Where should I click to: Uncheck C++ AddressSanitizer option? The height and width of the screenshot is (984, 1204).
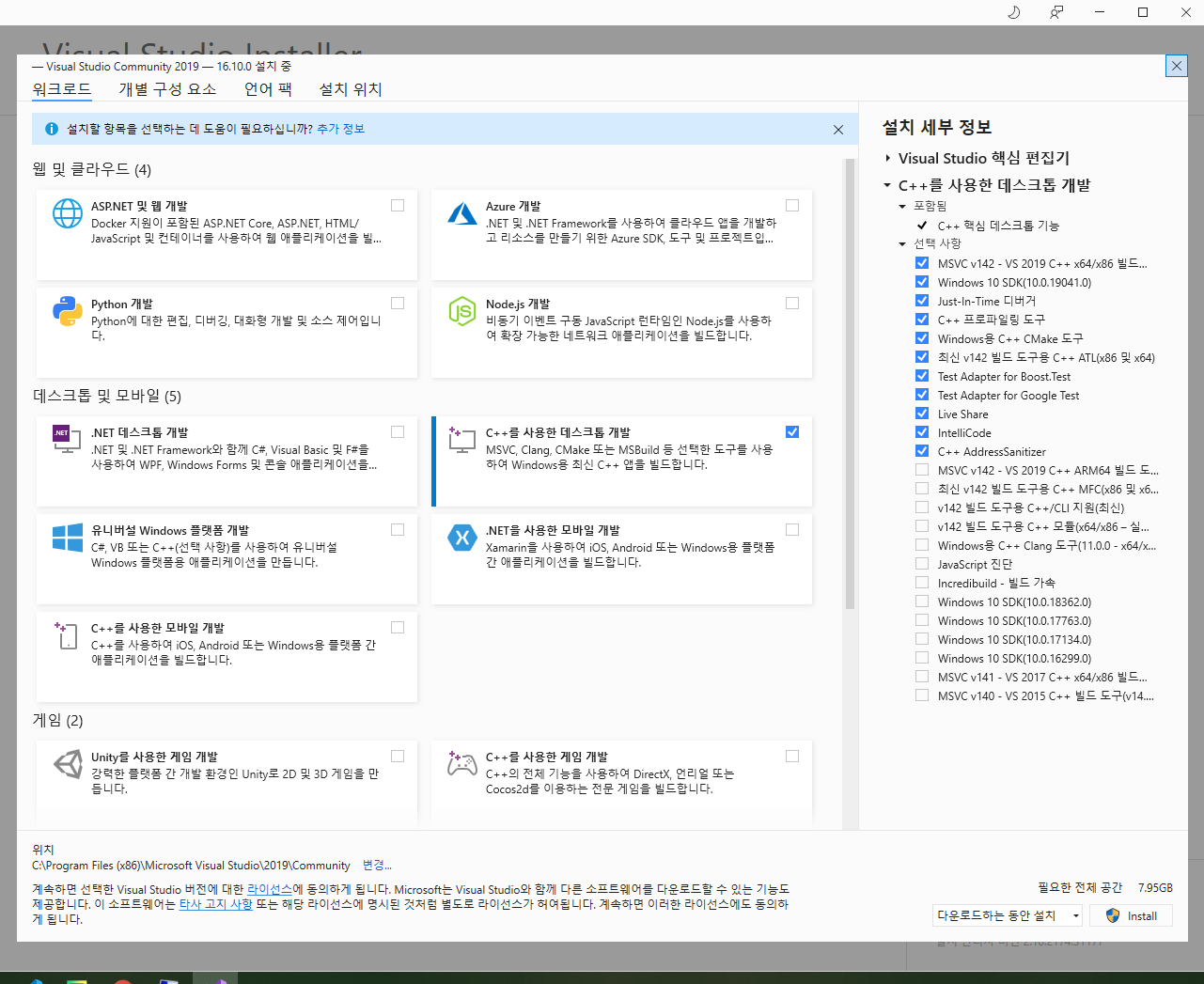[x=922, y=451]
